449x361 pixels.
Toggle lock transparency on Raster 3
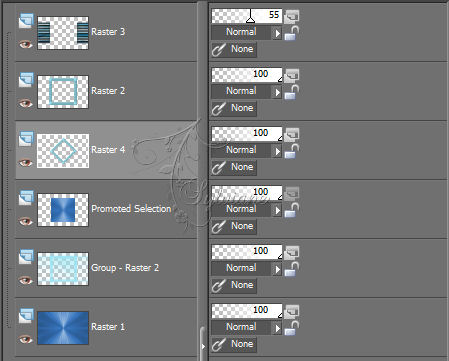click(292, 33)
